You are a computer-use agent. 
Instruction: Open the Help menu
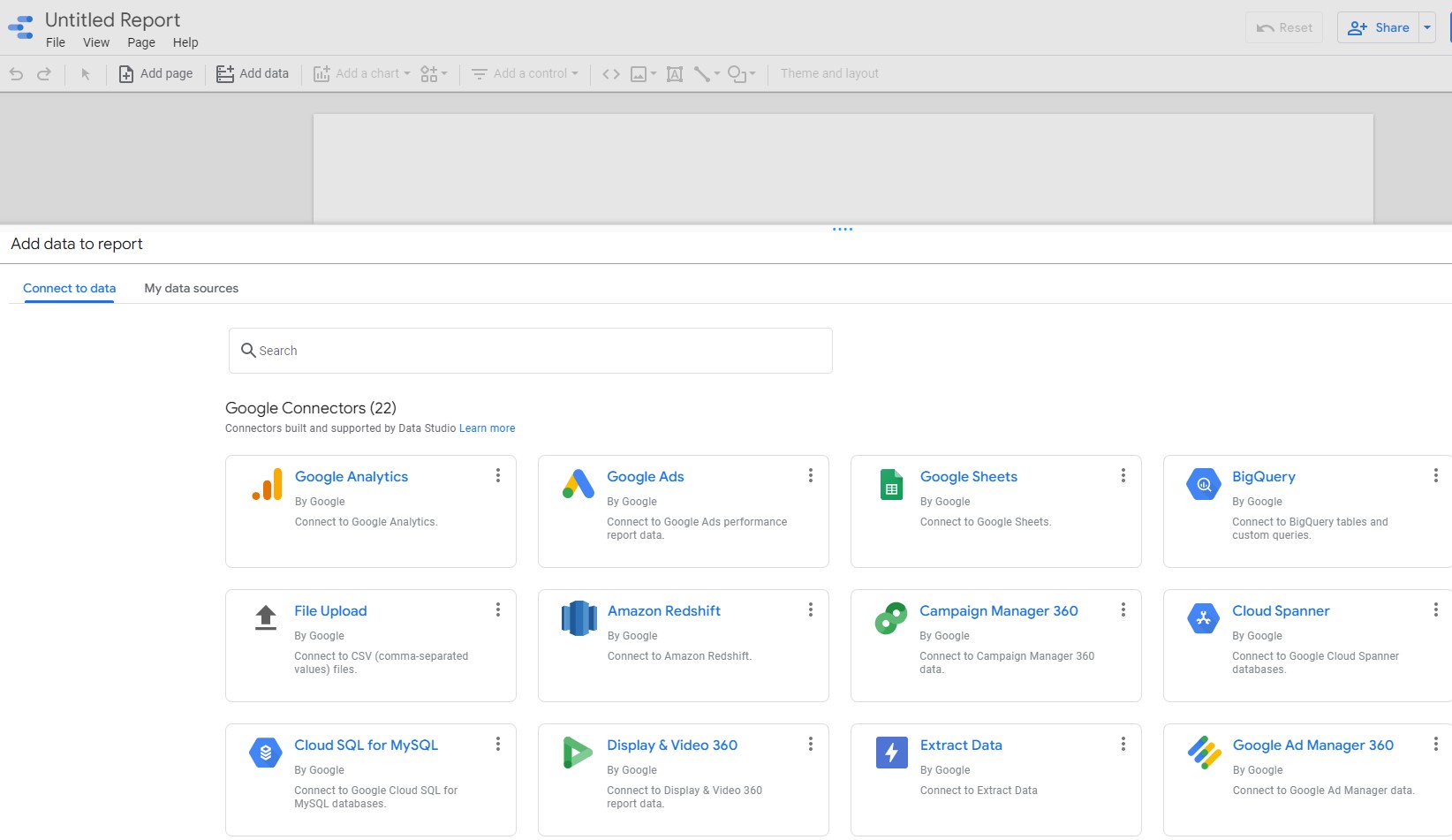point(185,42)
